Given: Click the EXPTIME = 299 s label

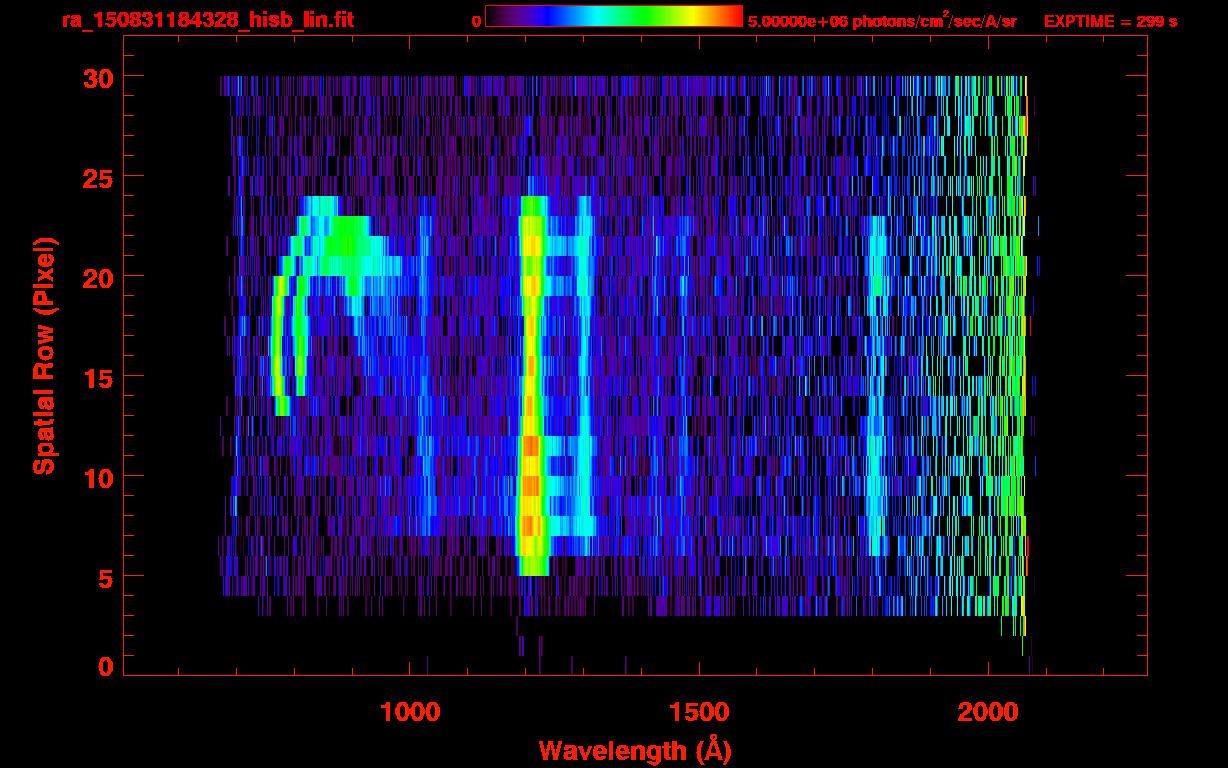Looking at the screenshot, I should pyautogui.click(x=1110, y=21).
